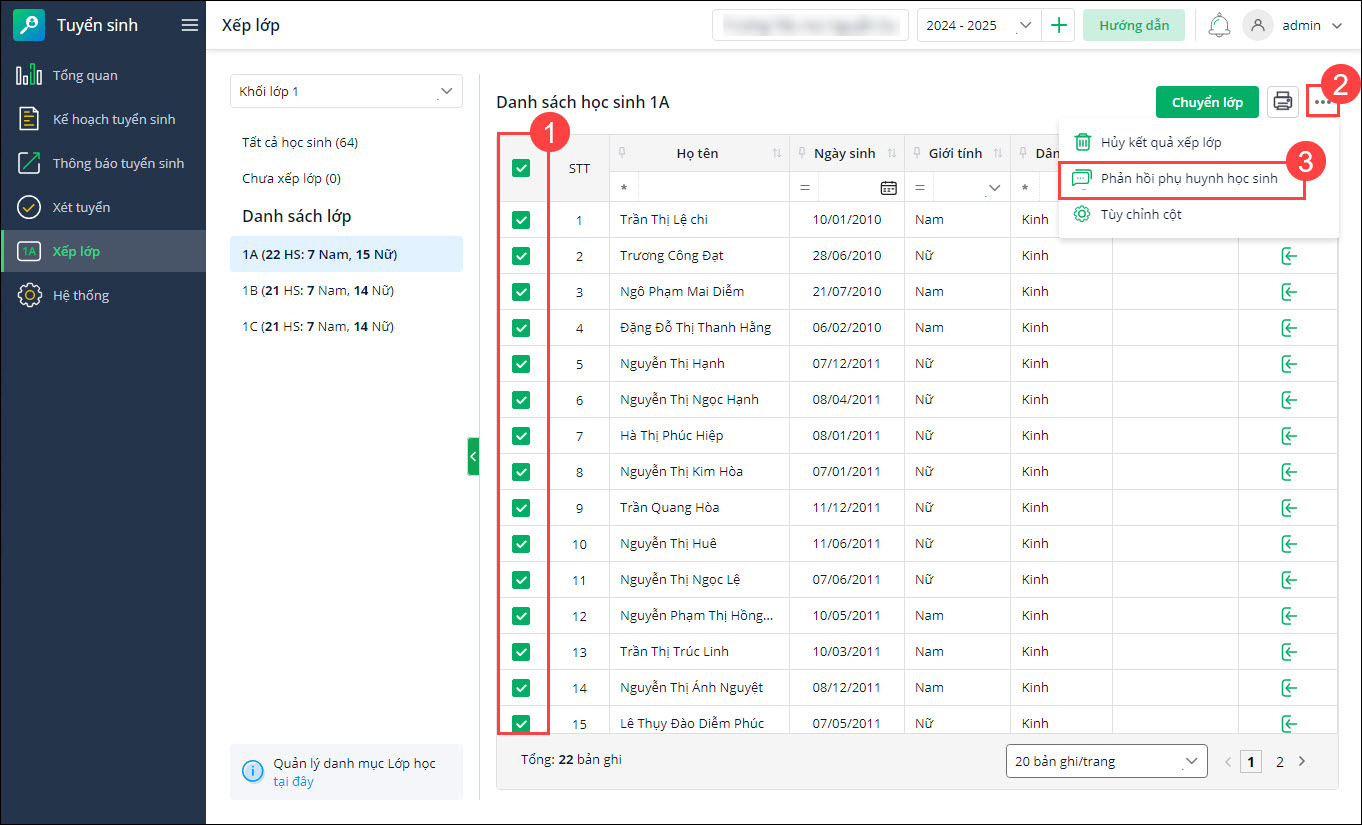Viewport: 1362px width, 825px height.
Task: Uncheck the row for Trần Thị Trúc Linh
Action: point(521,652)
